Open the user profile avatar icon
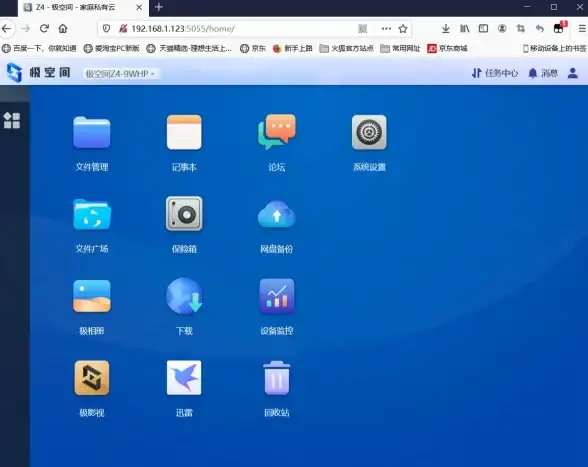 coord(573,73)
